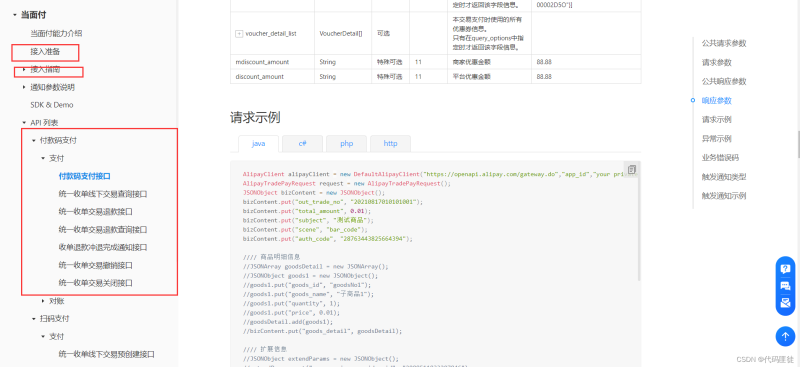Open 当面付能力介绍 page

click(x=56, y=34)
